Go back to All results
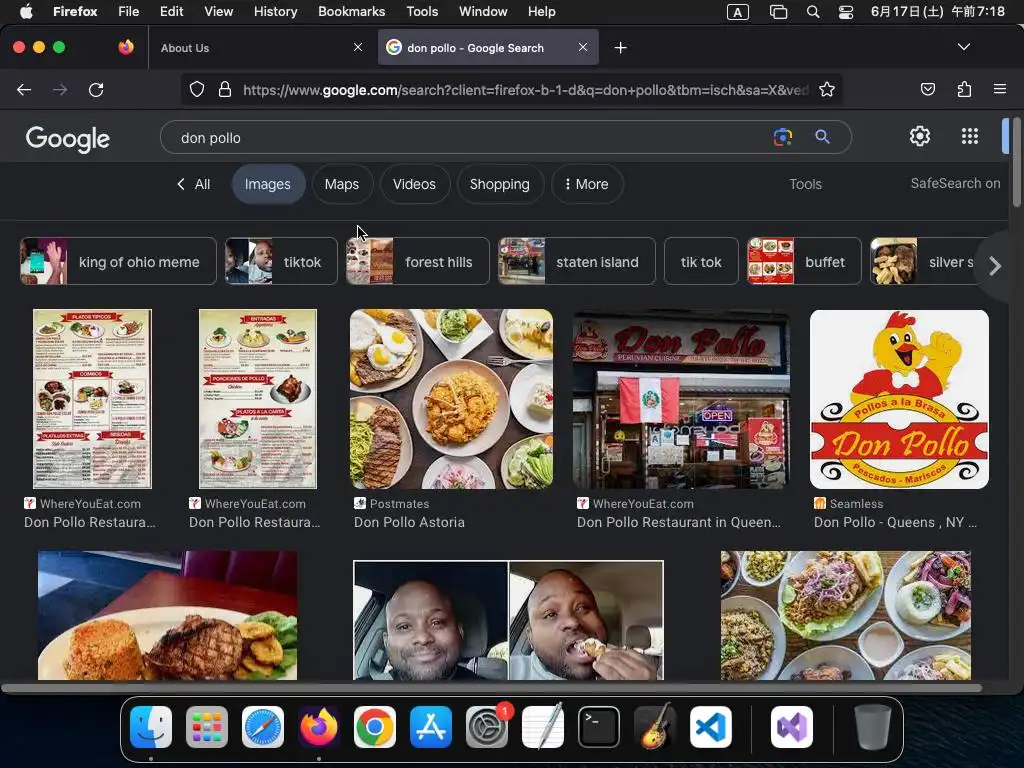 click(x=193, y=184)
